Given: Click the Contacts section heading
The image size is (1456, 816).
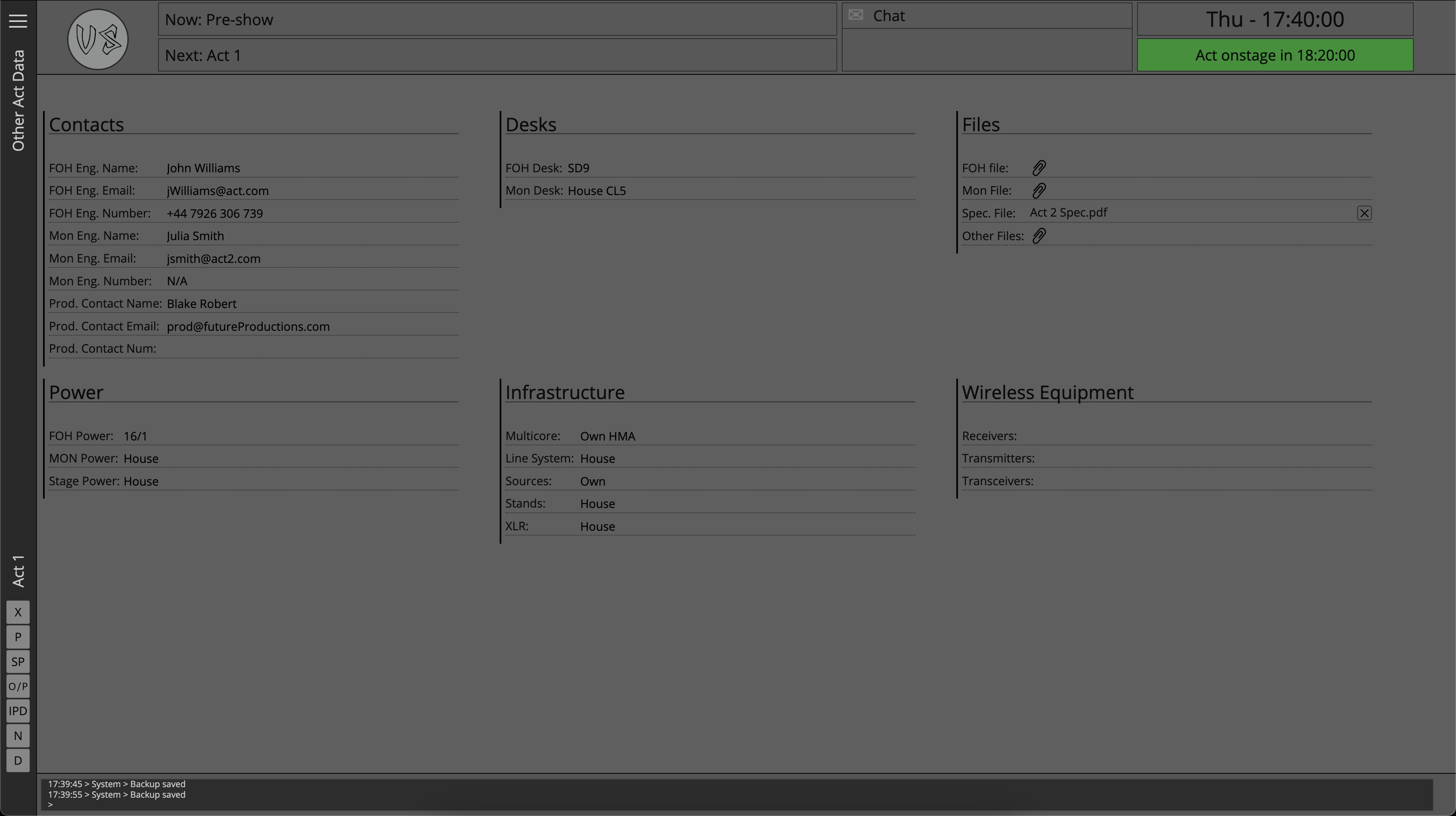Looking at the screenshot, I should tap(87, 124).
